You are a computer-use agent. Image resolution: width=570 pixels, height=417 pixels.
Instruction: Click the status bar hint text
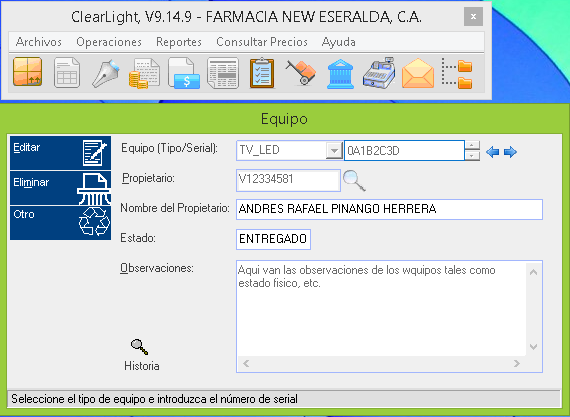(x=154, y=399)
